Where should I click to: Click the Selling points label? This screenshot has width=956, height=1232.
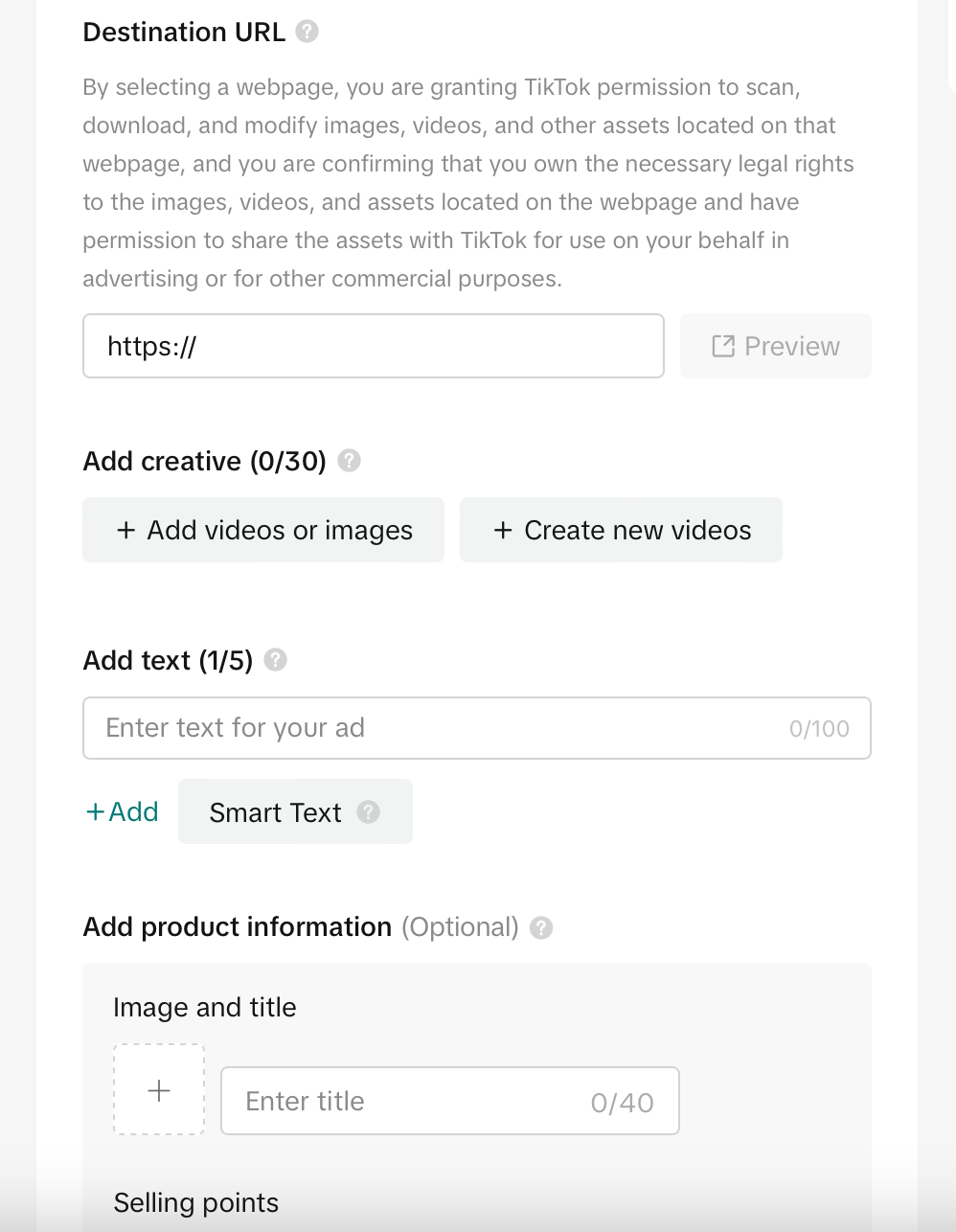pos(196,1202)
